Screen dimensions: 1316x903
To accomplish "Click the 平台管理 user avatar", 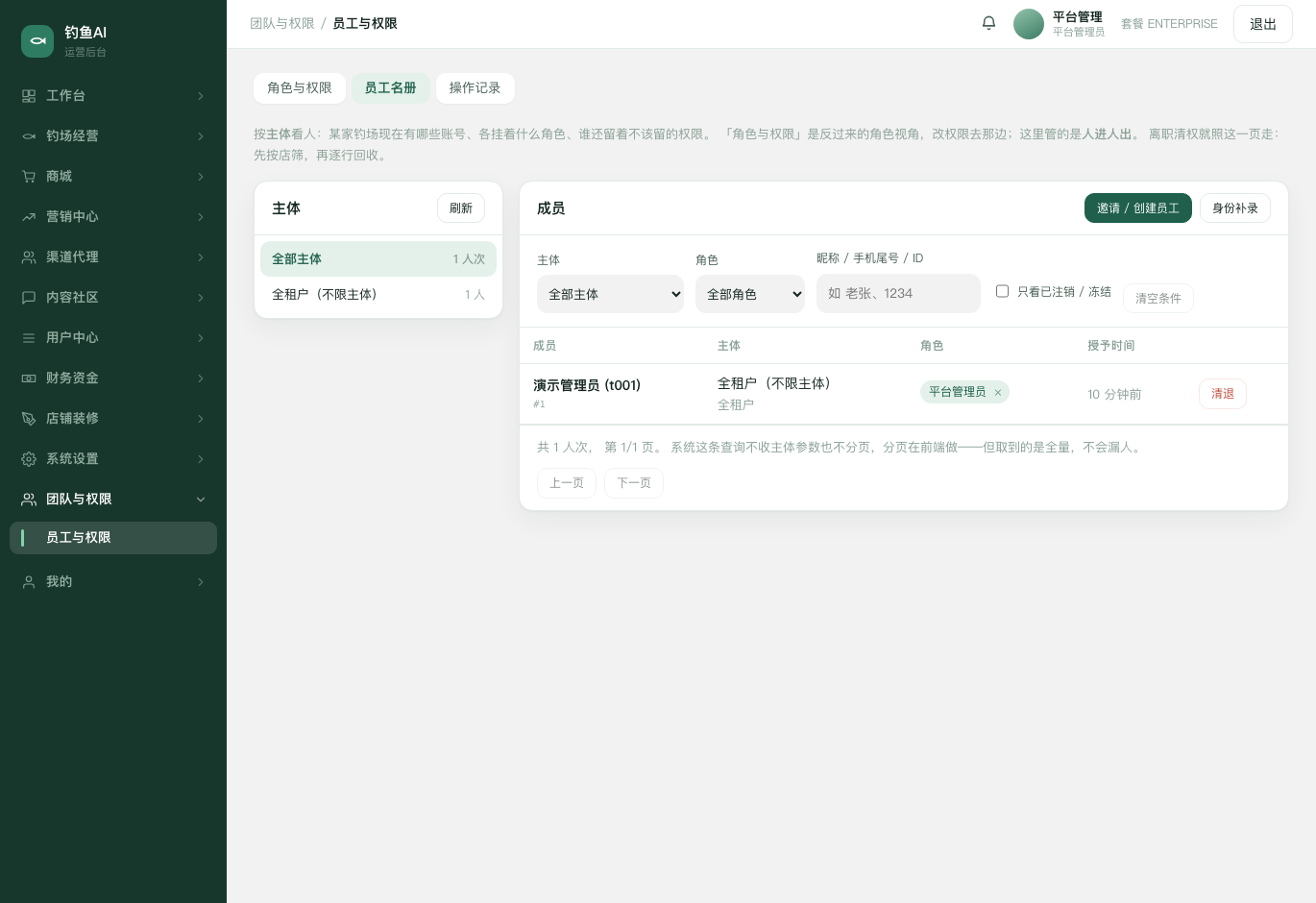I will [x=1029, y=24].
